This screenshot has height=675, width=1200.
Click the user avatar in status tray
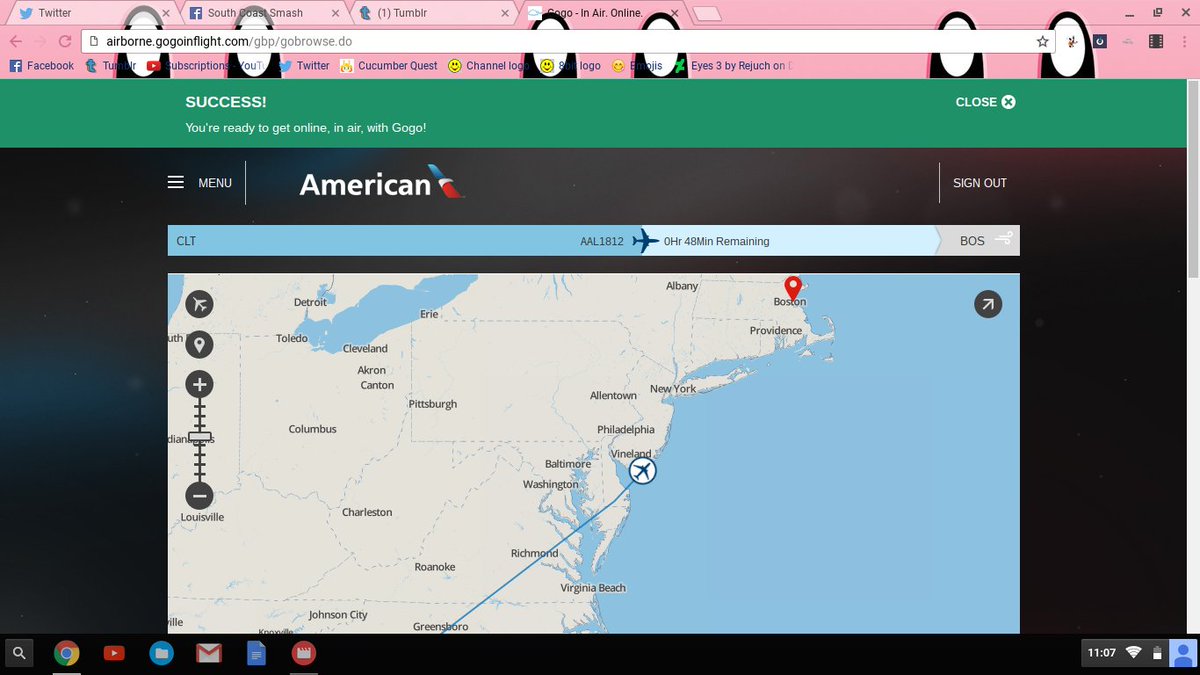point(1183,653)
